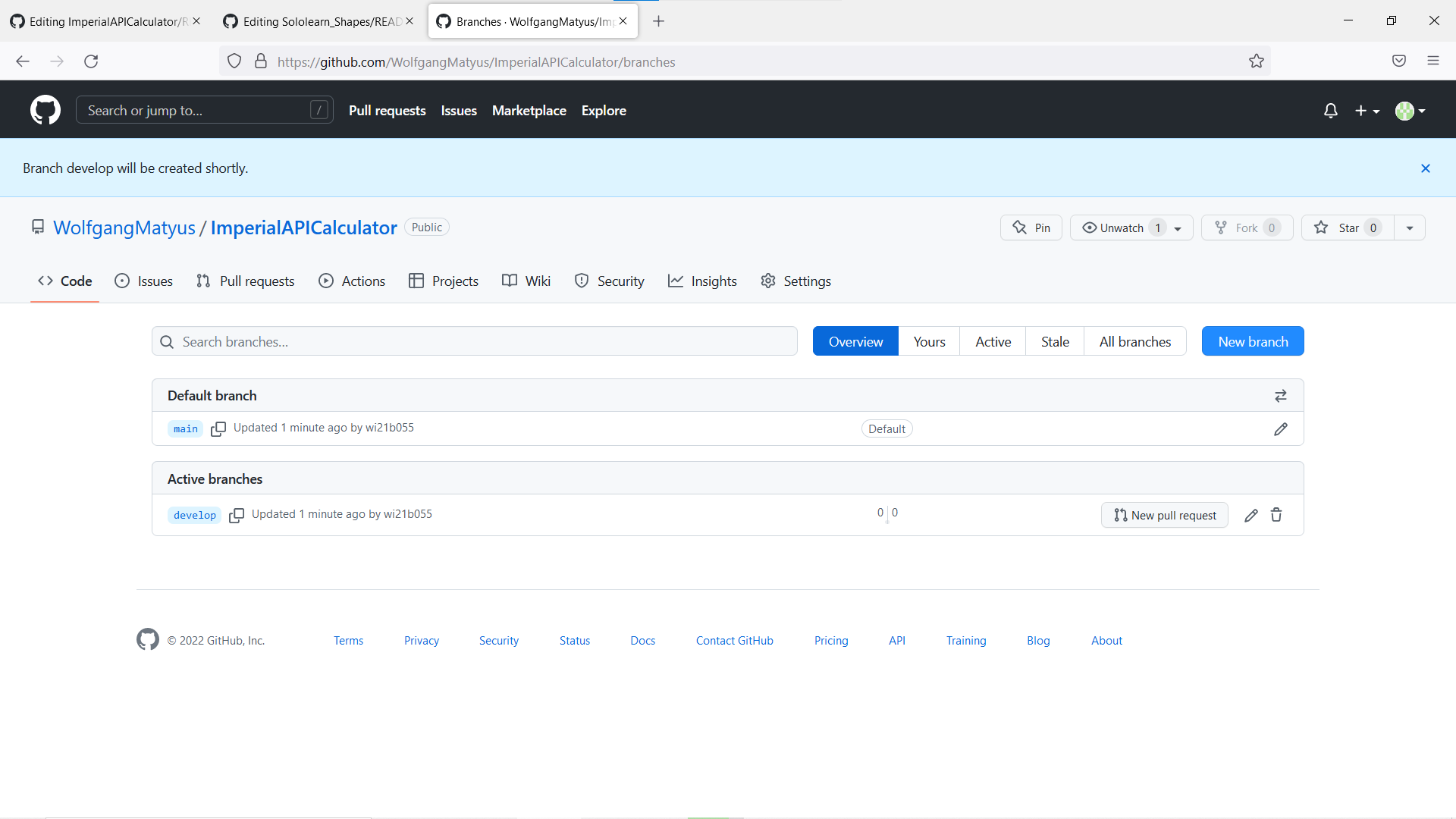Copy the main branch name to clipboard
1456x819 pixels.
pyautogui.click(x=218, y=428)
